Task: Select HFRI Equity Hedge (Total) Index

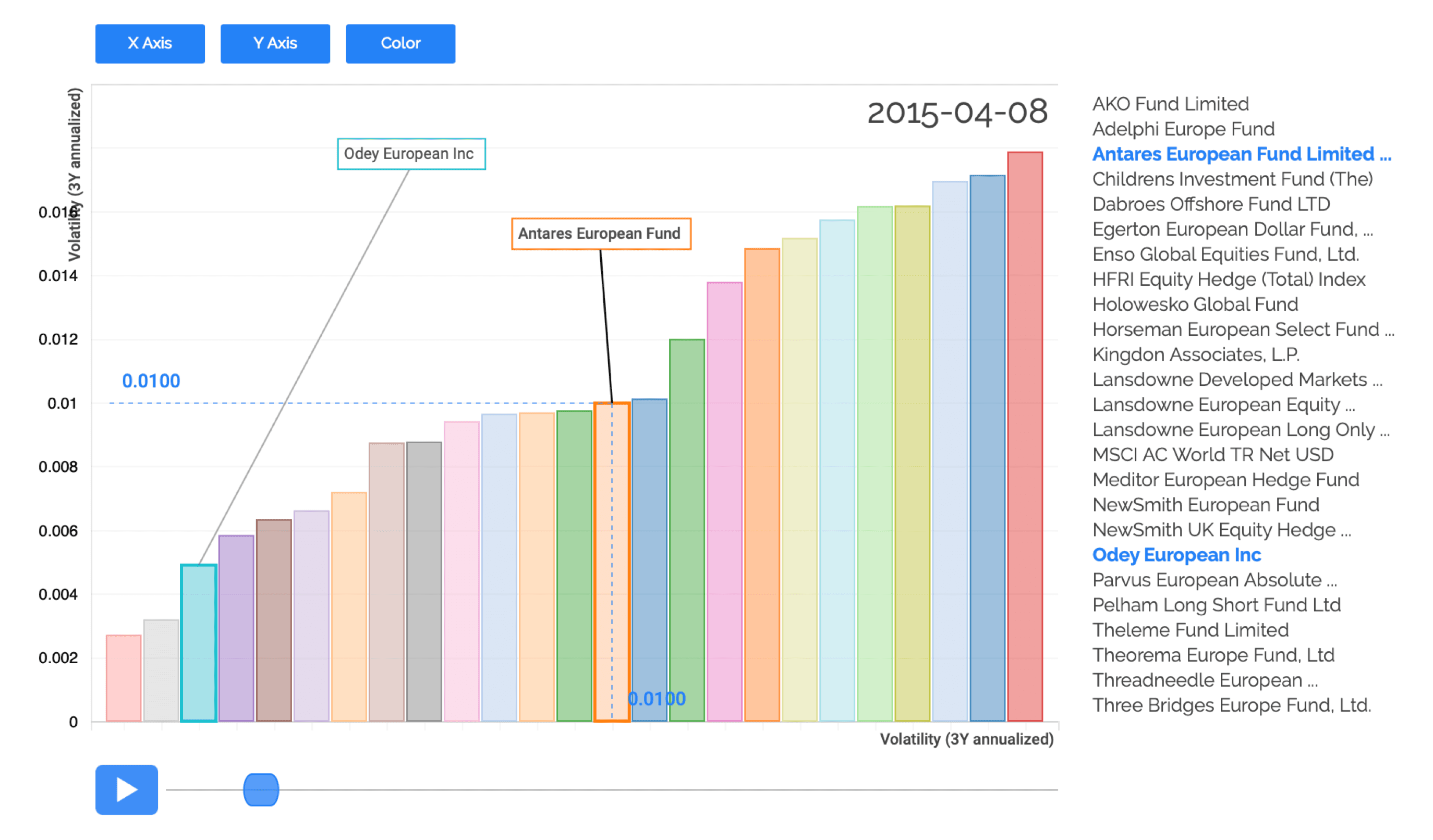Action: 1228,279
